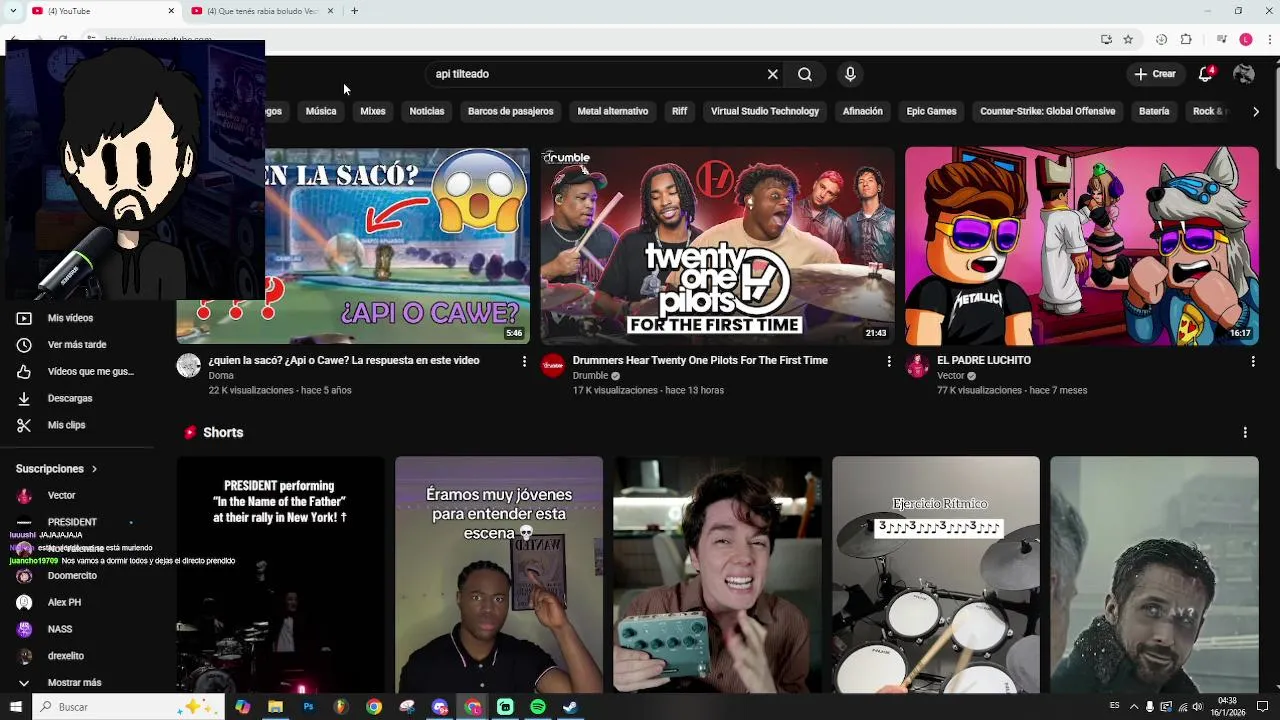This screenshot has height=720, width=1280.
Task: Show more chips with the right arrow
Action: [1256, 111]
